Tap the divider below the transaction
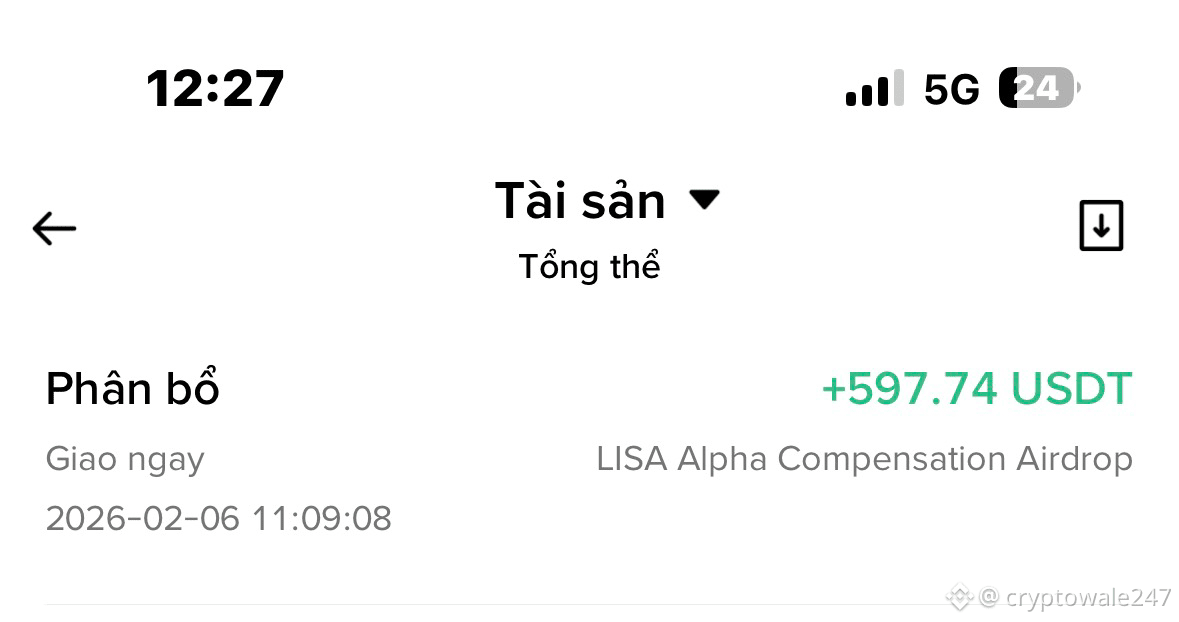Viewport: 1179px width, 622px height. tap(496, 604)
